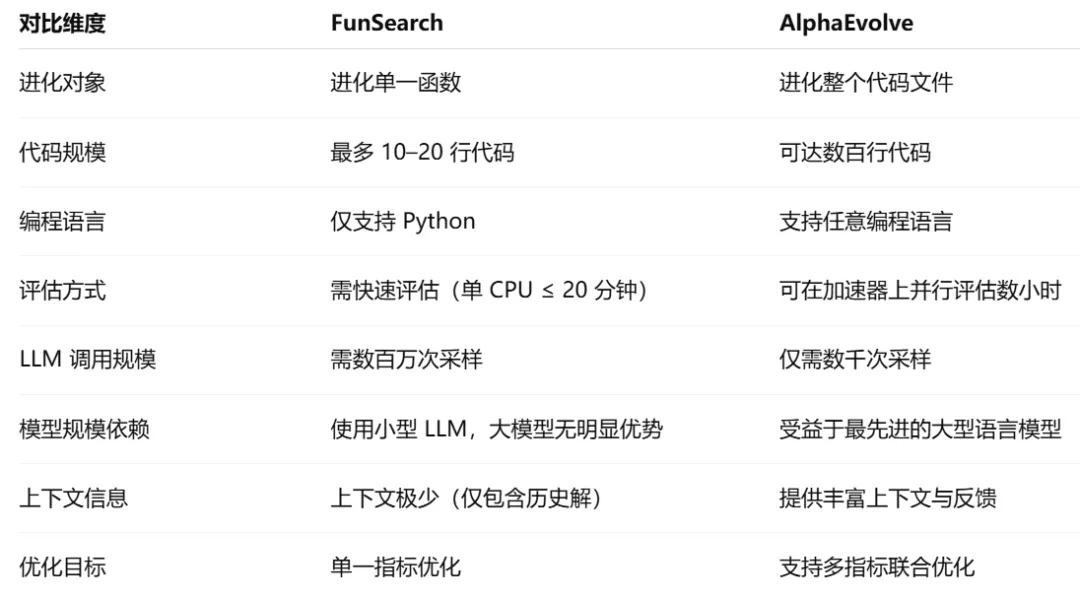The width and height of the screenshot is (1080, 598).
Task: Select the 评估方式 row label
Action: pyautogui.click(x=62, y=290)
